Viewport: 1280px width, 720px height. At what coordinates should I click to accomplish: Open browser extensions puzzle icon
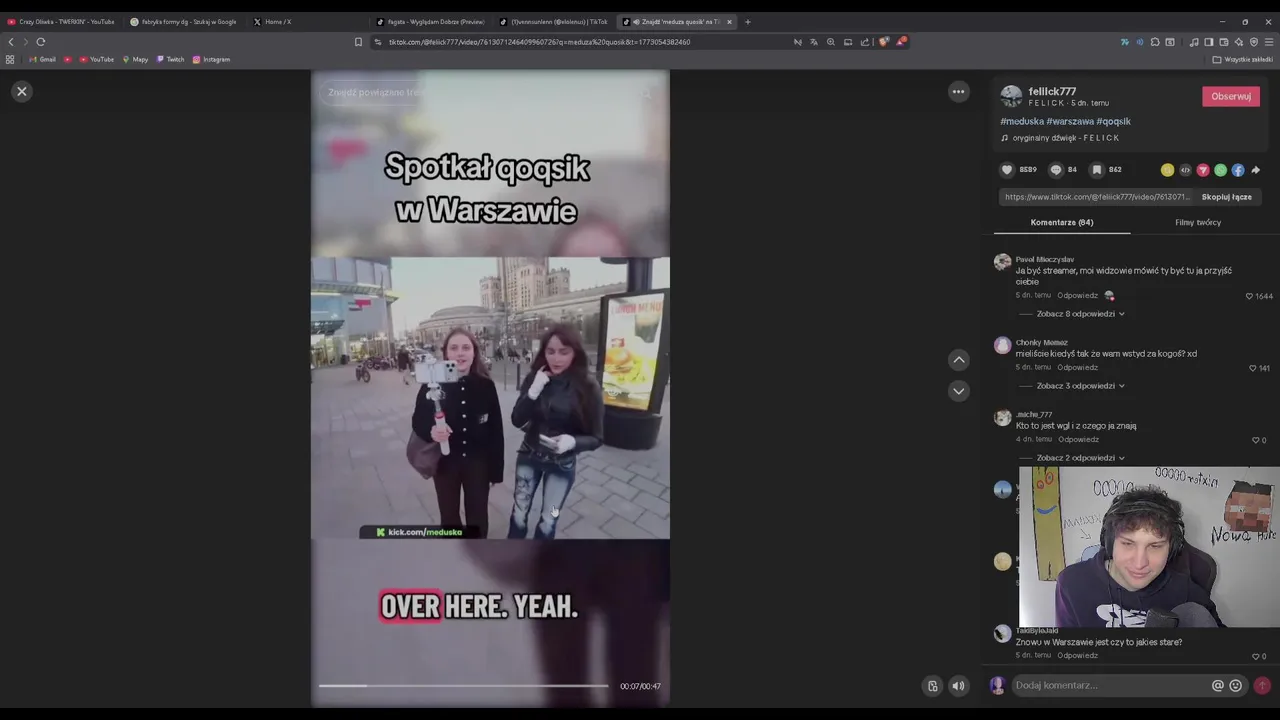coord(1155,42)
